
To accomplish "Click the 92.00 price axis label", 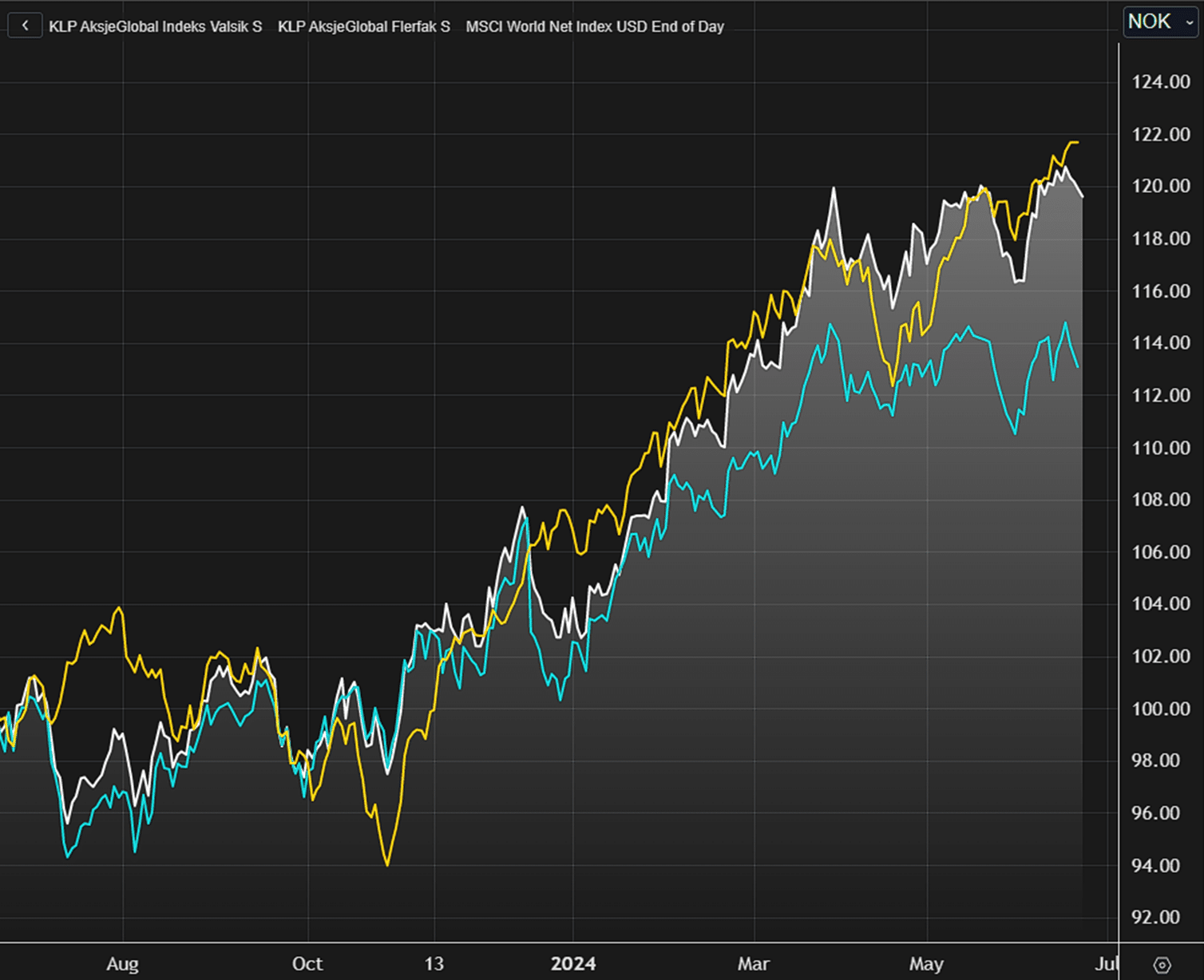I will [1155, 918].
